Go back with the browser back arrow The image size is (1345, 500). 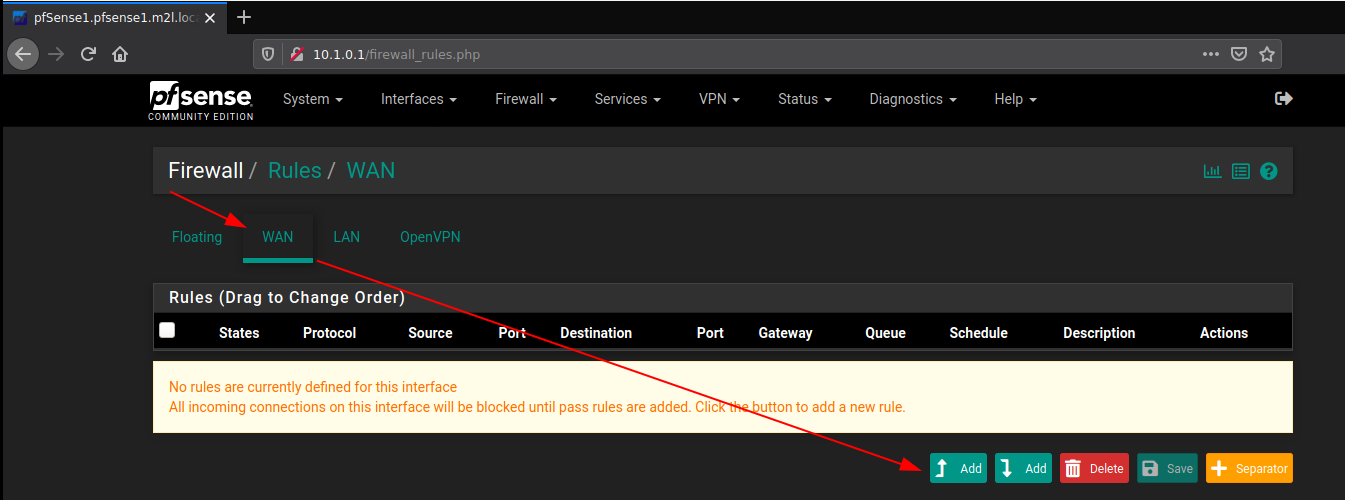click(x=23, y=54)
